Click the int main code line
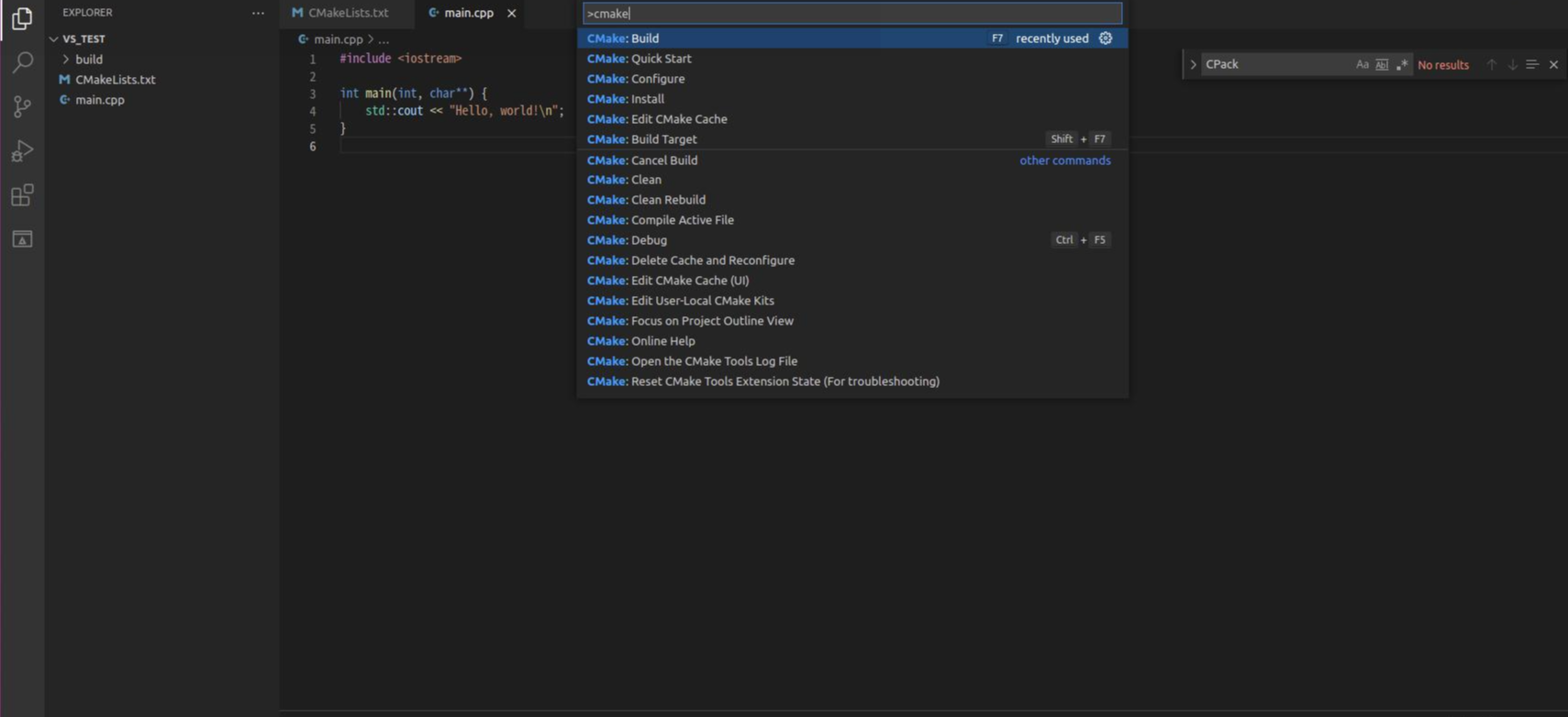This screenshot has height=717, width=1568. coord(414,94)
